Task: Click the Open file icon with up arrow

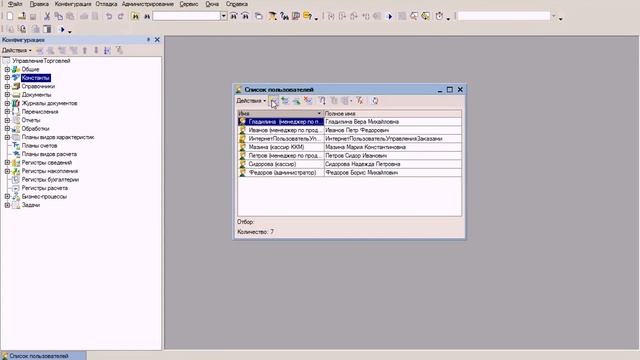Action: [22, 16]
